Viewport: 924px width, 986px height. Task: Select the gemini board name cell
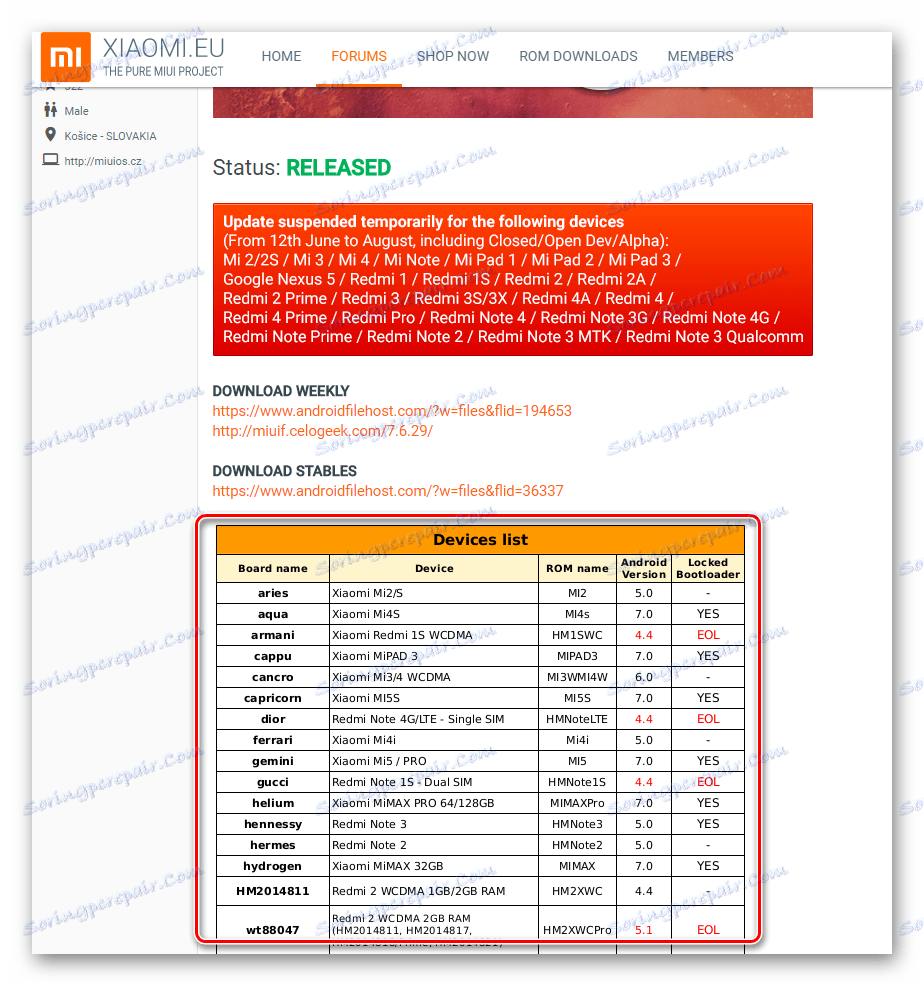tap(272, 761)
